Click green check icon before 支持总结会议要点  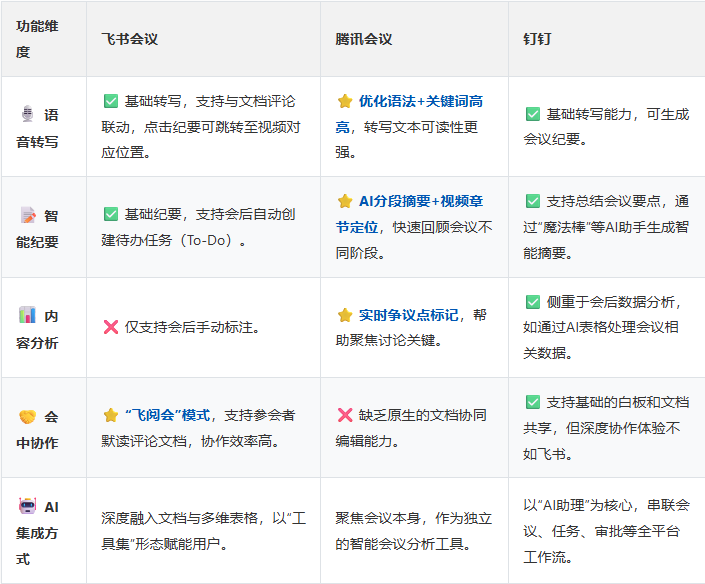[x=533, y=201]
